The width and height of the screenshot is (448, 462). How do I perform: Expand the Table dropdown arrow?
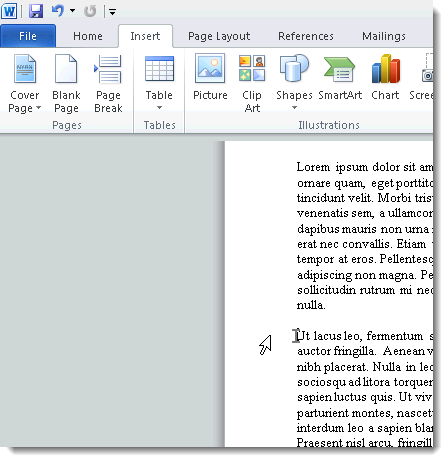click(159, 108)
